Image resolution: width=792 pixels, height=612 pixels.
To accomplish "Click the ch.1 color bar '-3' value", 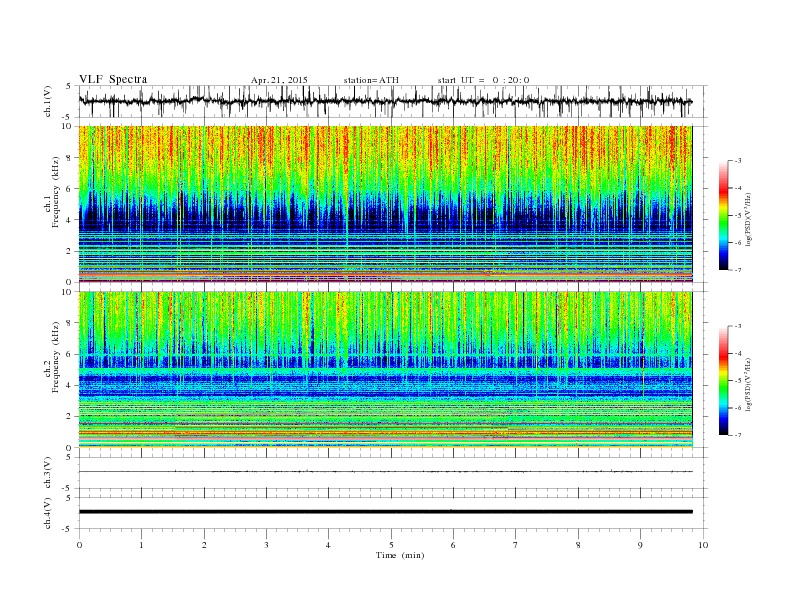I will tap(737, 161).
